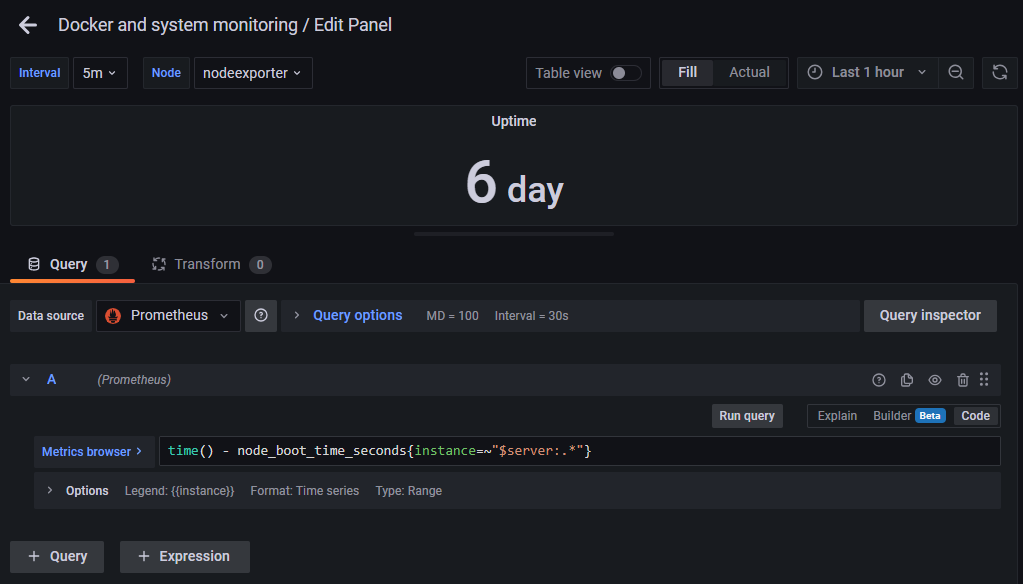1023x584 pixels.
Task: Zoom out the time range with the magnifier icon
Action: click(x=955, y=72)
